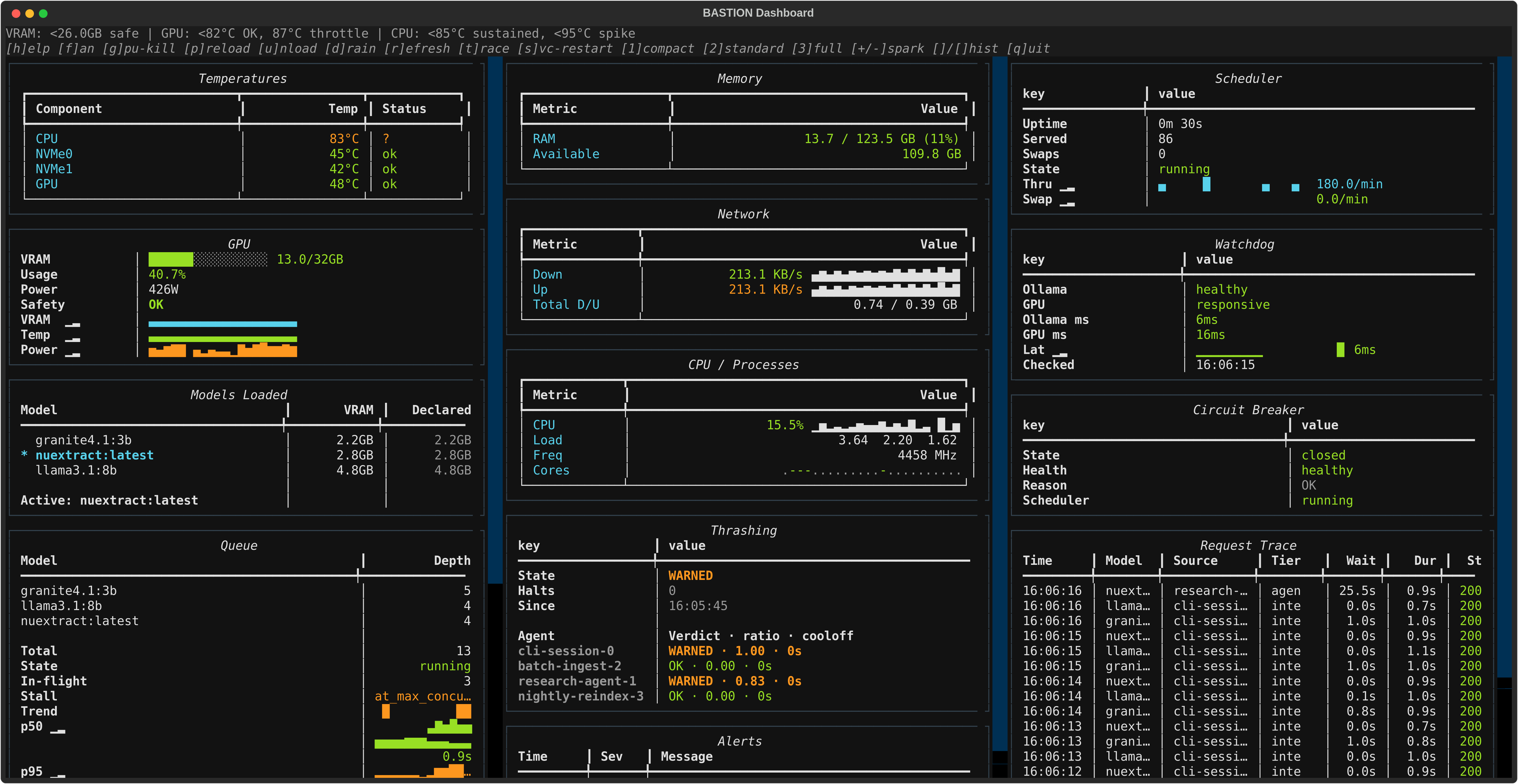Click the Circuit Breaker Reason OK value

pos(1309,485)
